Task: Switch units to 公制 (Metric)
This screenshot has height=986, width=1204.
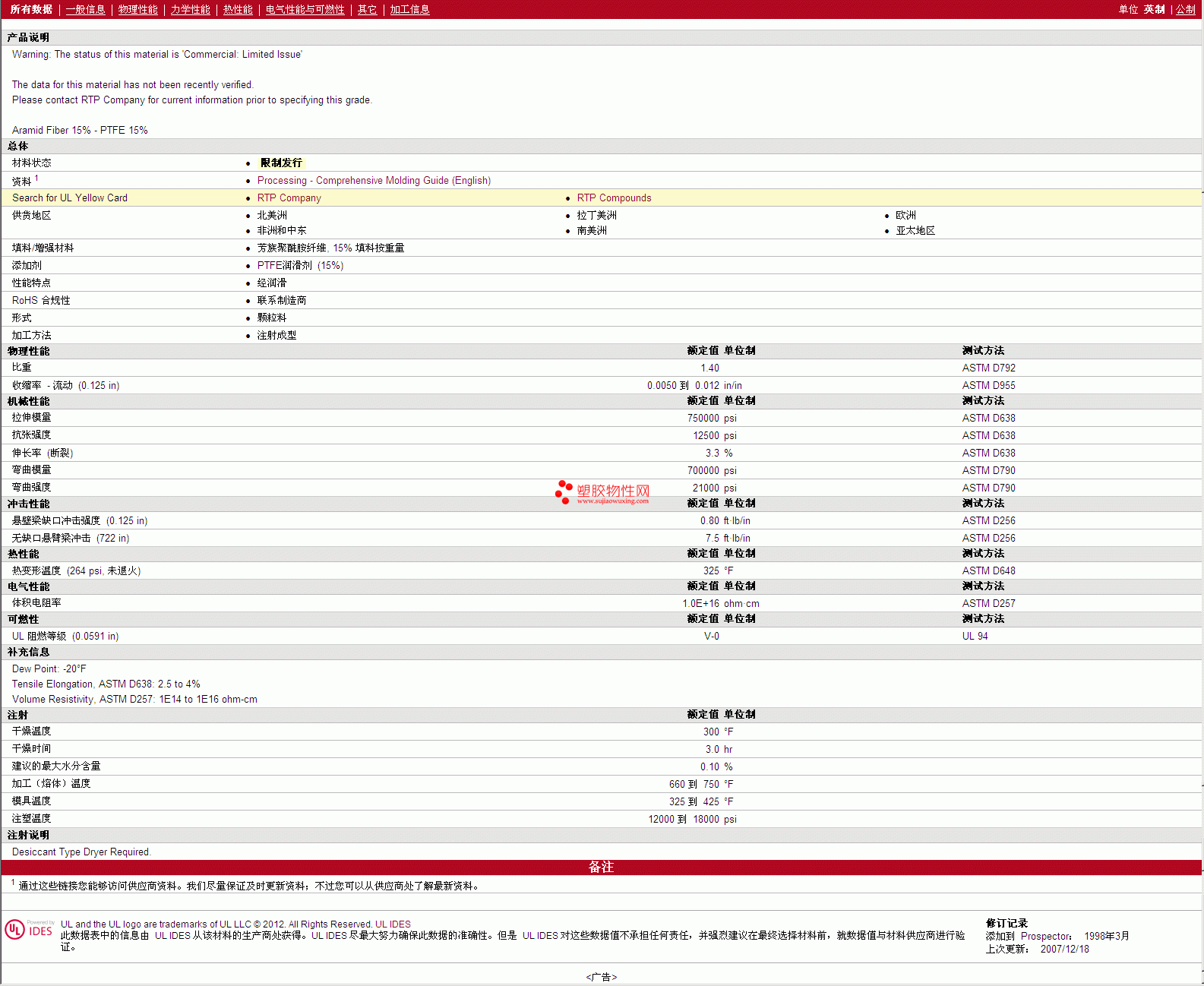Action: [1186, 10]
